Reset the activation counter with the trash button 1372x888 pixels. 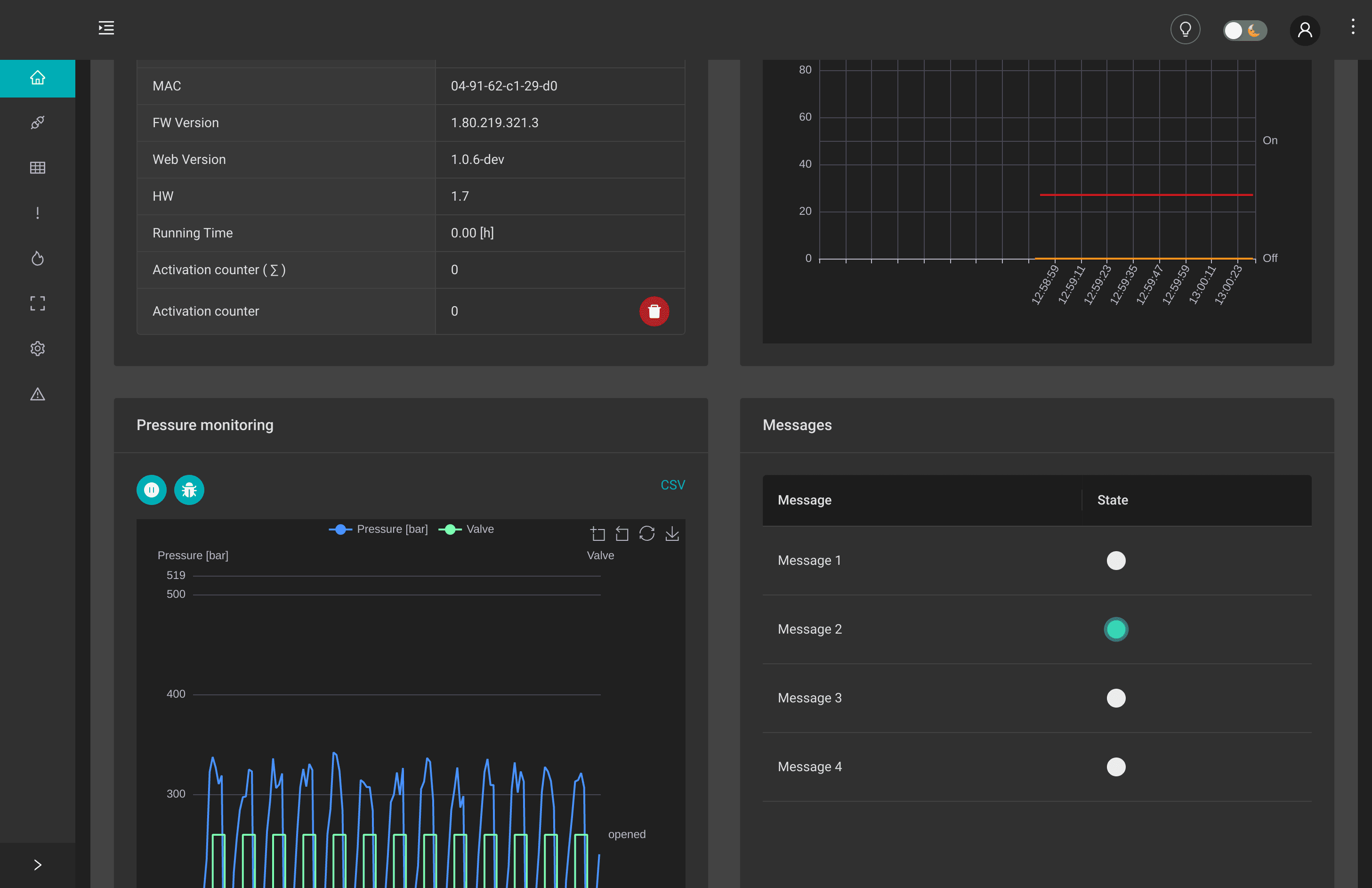pyautogui.click(x=654, y=311)
